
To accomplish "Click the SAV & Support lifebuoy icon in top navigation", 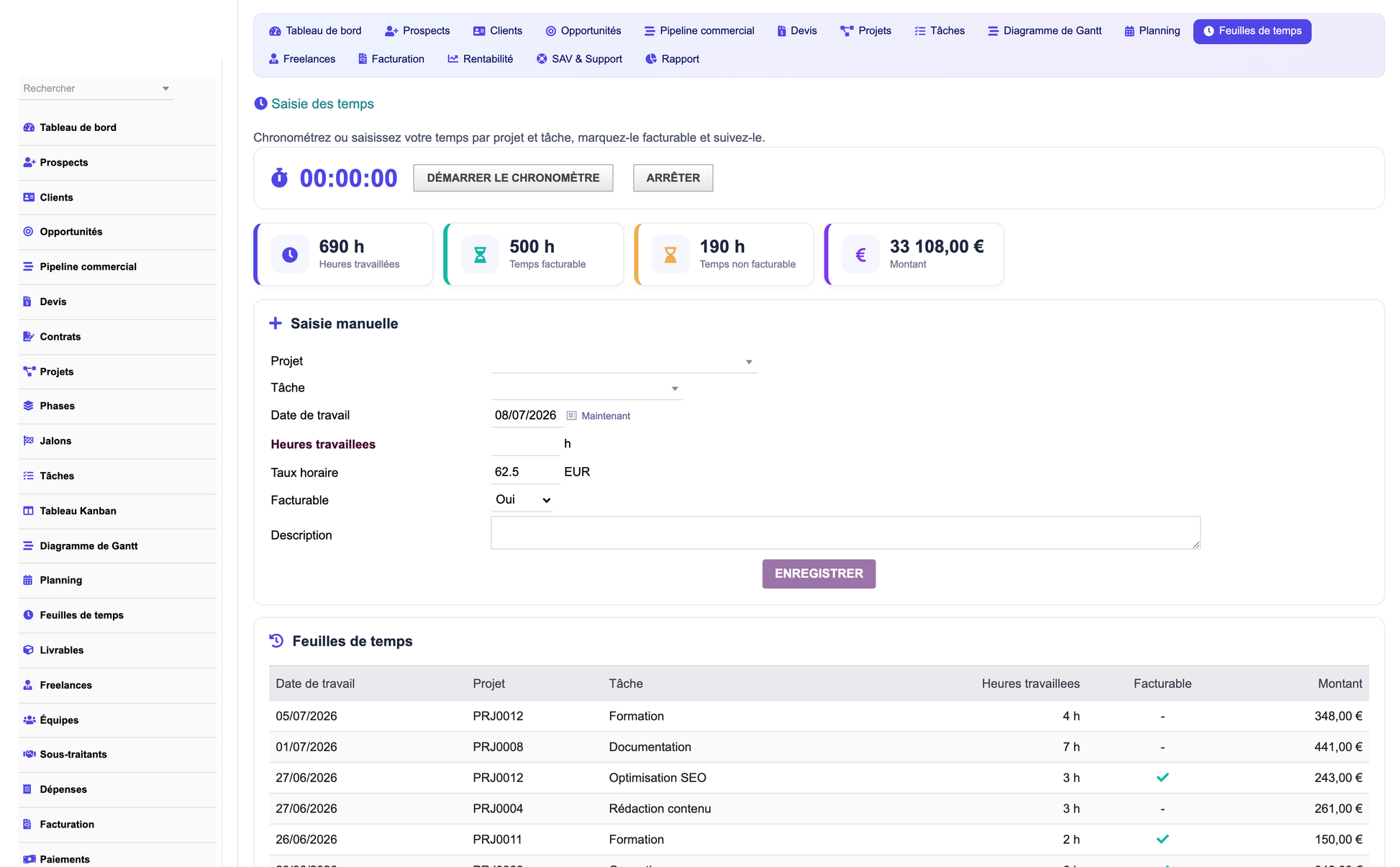I will click(541, 59).
